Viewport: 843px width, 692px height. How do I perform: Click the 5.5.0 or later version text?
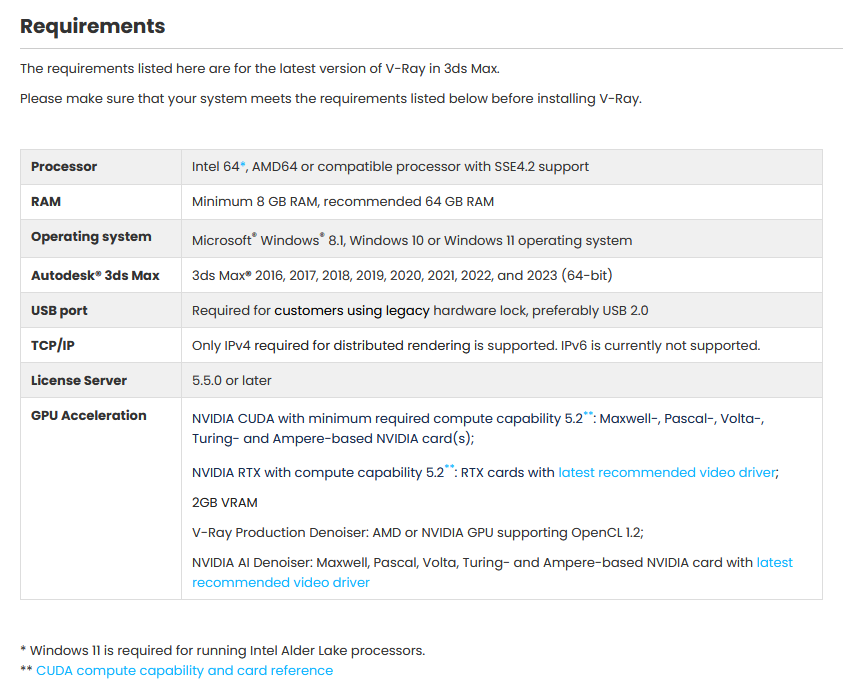point(232,381)
